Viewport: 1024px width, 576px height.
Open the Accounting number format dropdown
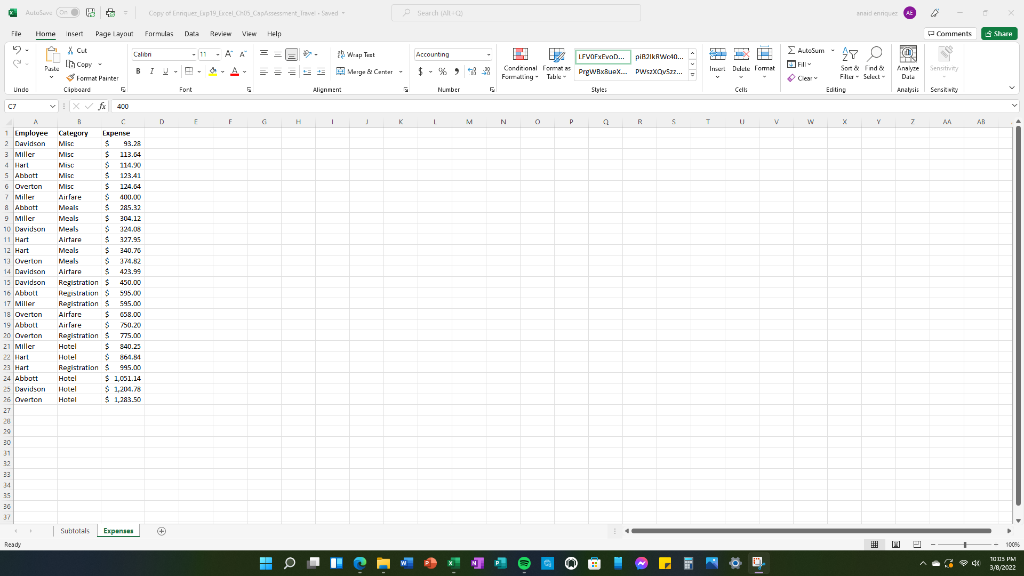click(x=488, y=55)
